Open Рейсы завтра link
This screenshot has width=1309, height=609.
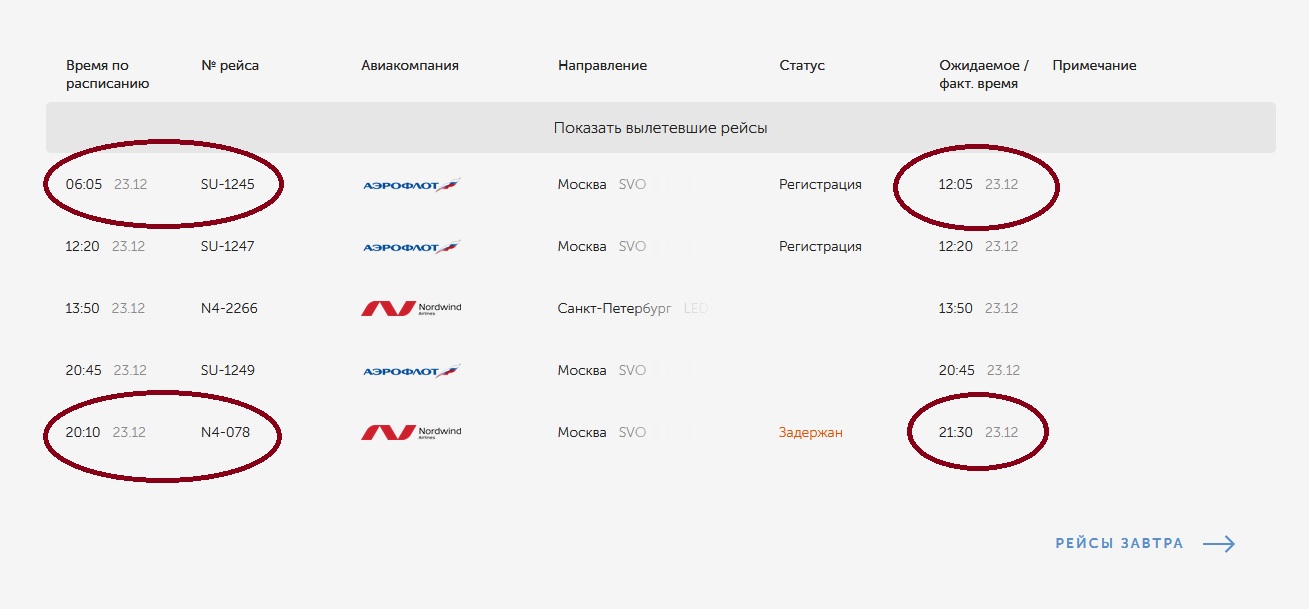click(1119, 544)
